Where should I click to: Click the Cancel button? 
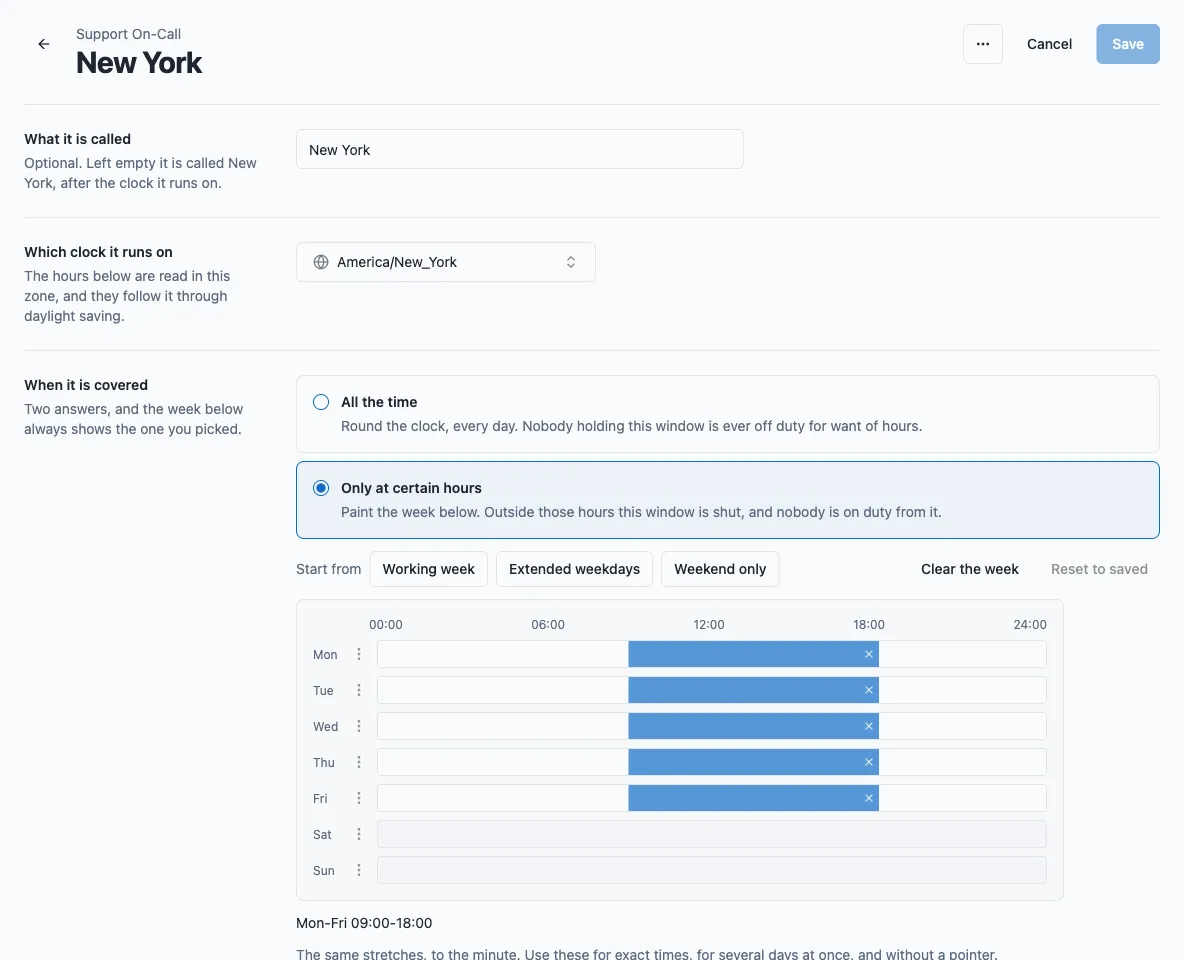(x=1049, y=44)
